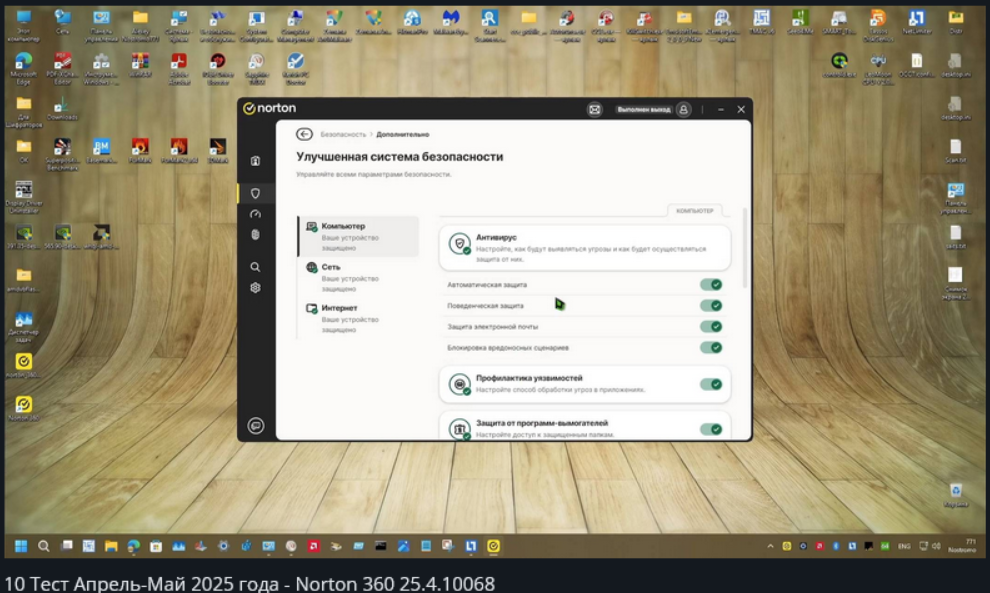Click the Дополнительно breadcrumb text
This screenshot has height=593, width=990.
coord(403,135)
